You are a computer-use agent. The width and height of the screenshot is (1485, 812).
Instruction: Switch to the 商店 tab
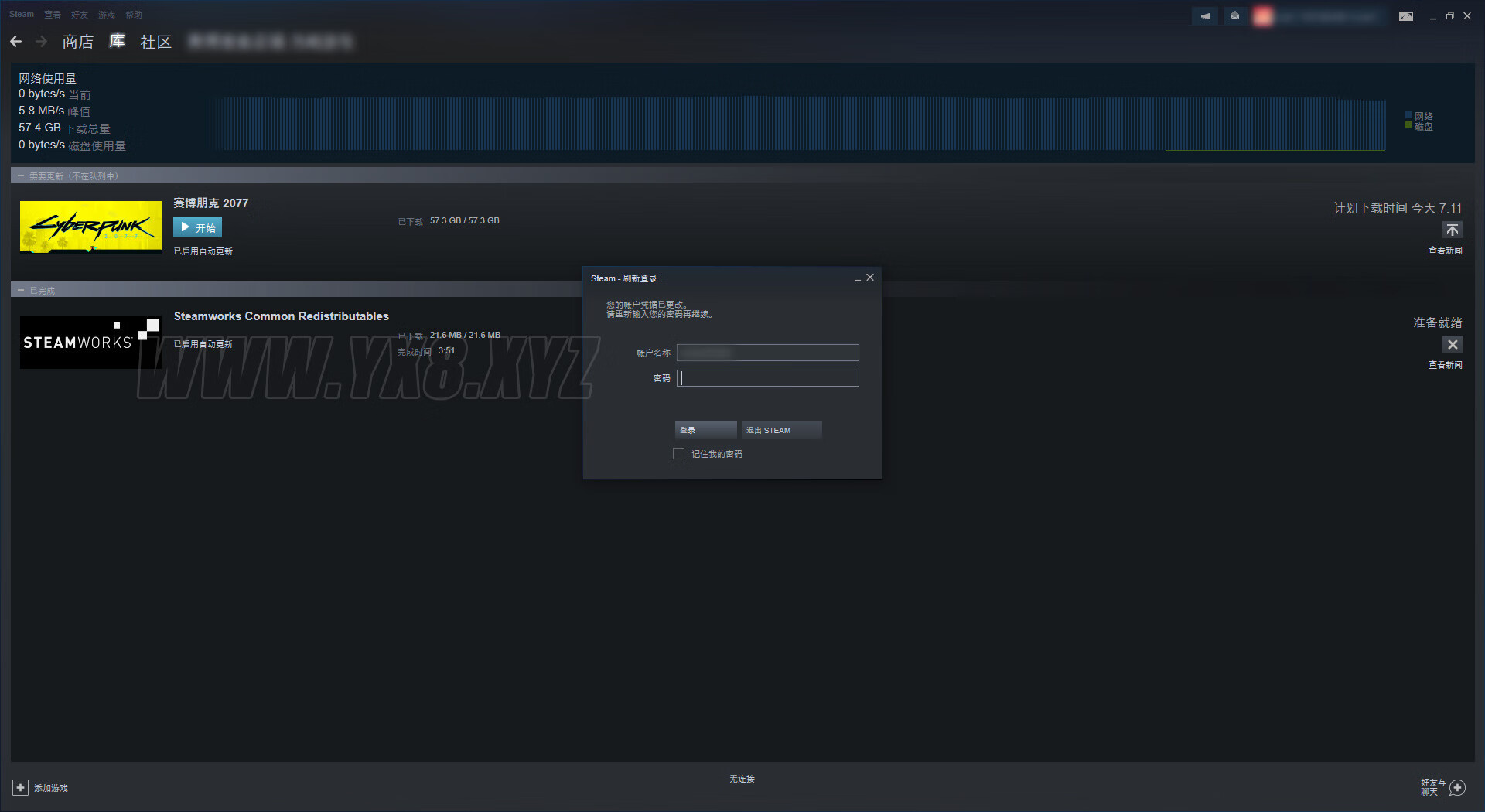[x=78, y=42]
